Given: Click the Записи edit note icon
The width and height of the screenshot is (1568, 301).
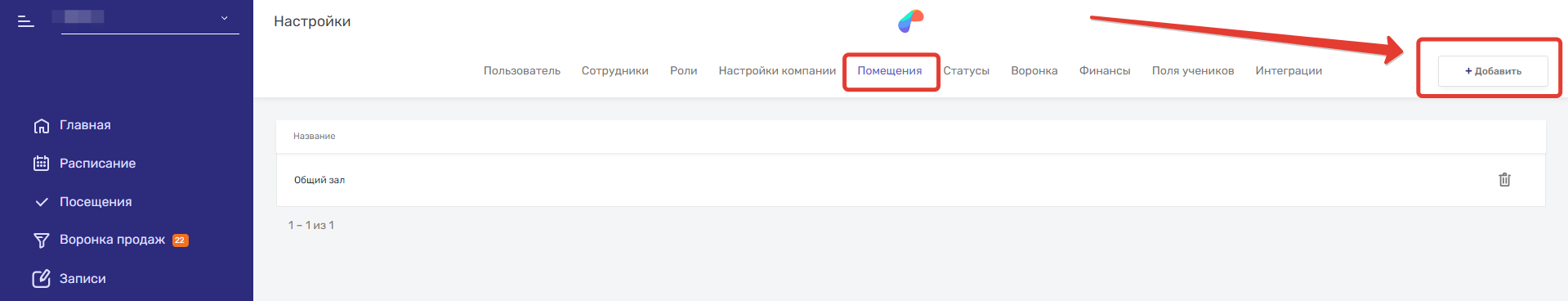Looking at the screenshot, I should tap(42, 279).
